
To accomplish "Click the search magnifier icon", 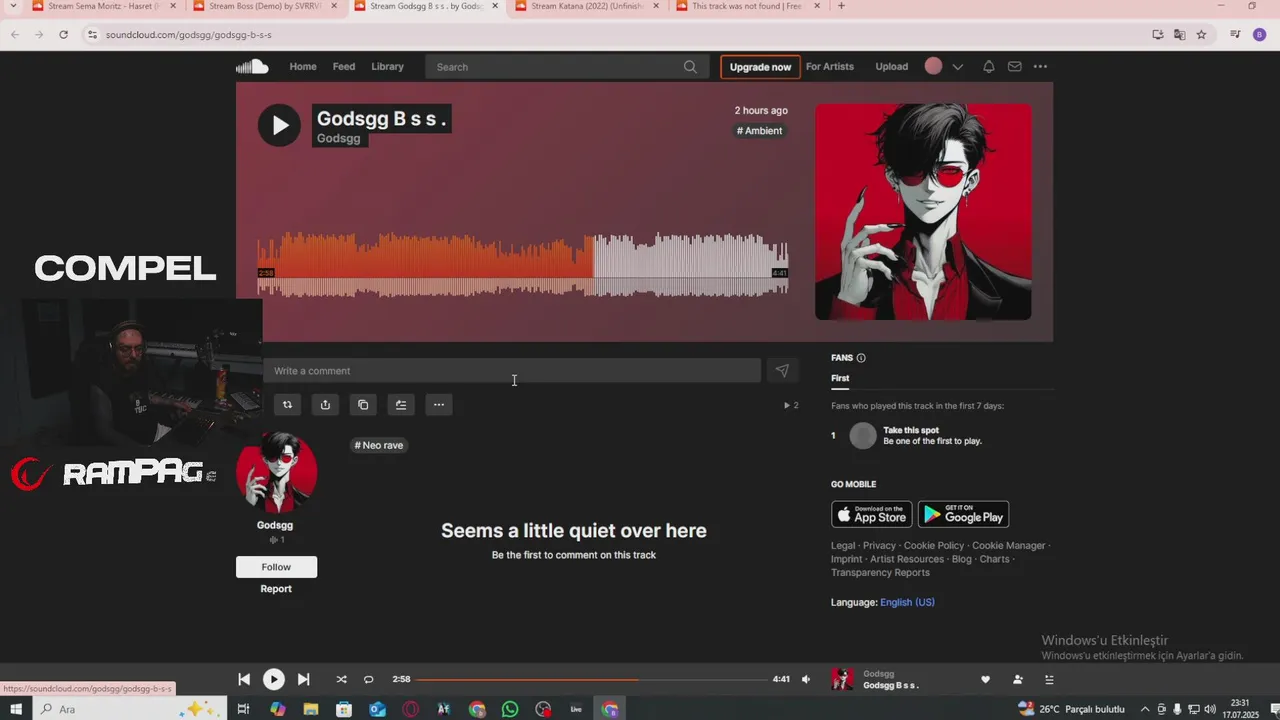I will coord(690,67).
